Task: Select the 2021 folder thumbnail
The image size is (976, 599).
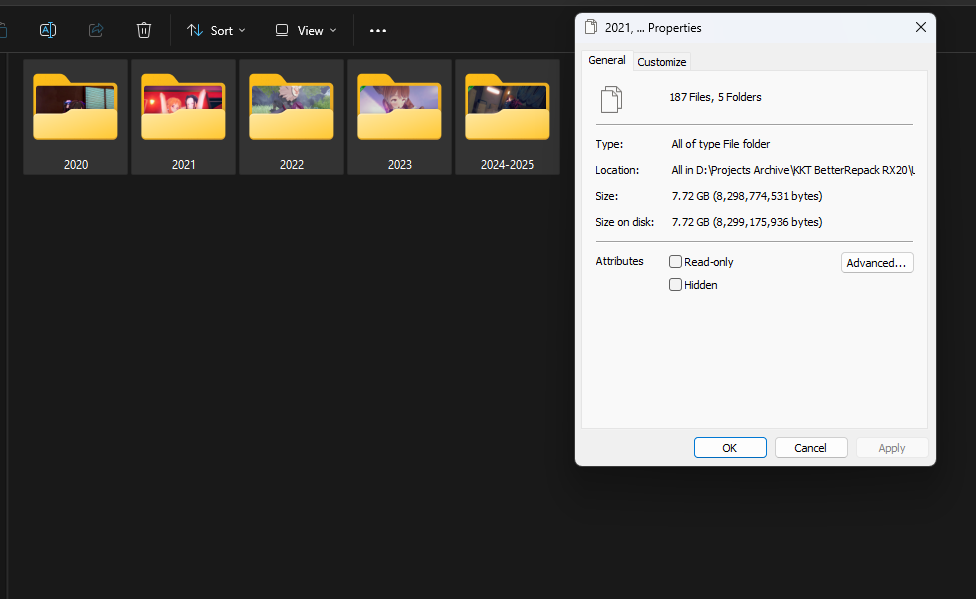Action: [x=183, y=107]
